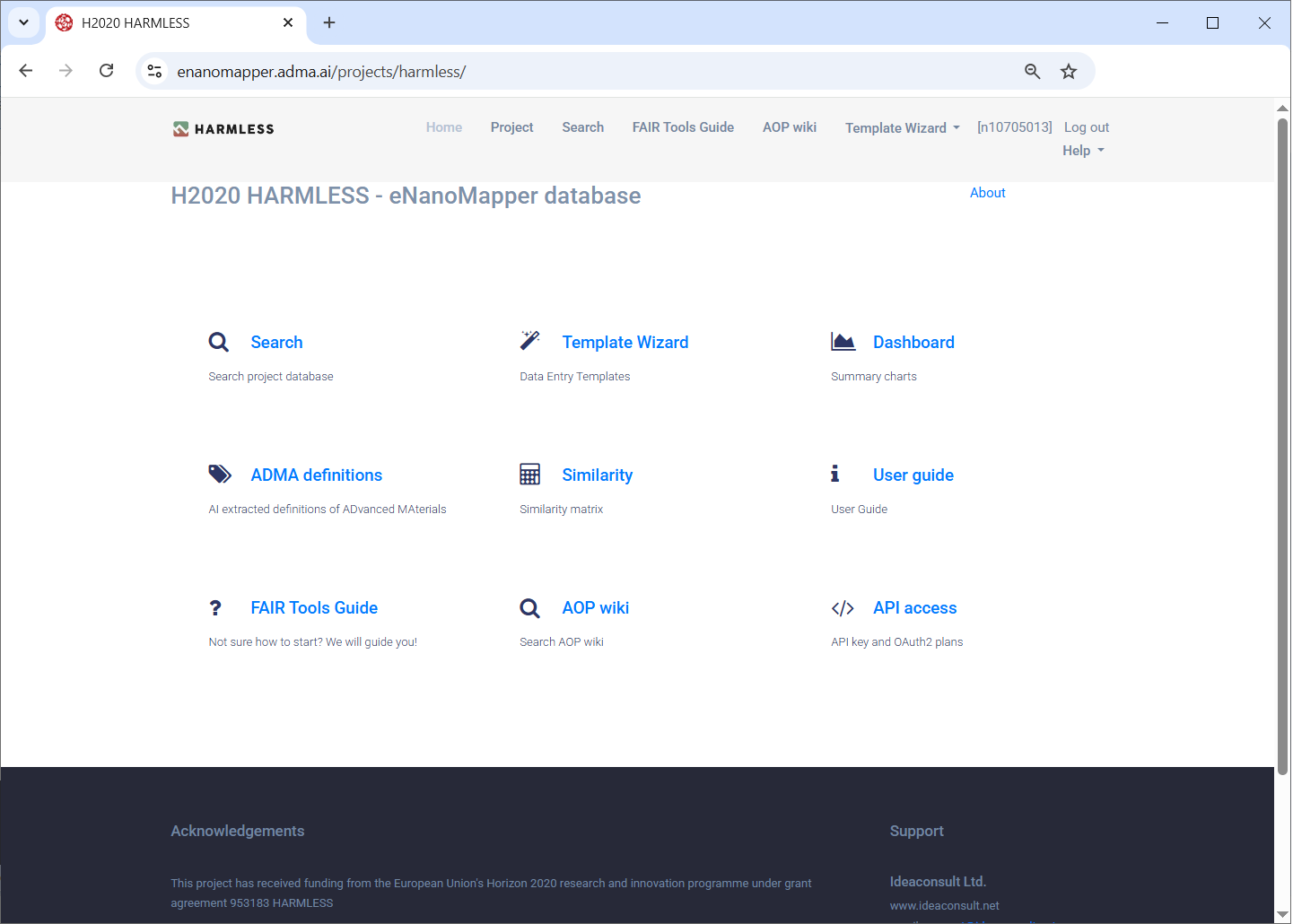
Task: Log out of the current account
Action: point(1086,127)
